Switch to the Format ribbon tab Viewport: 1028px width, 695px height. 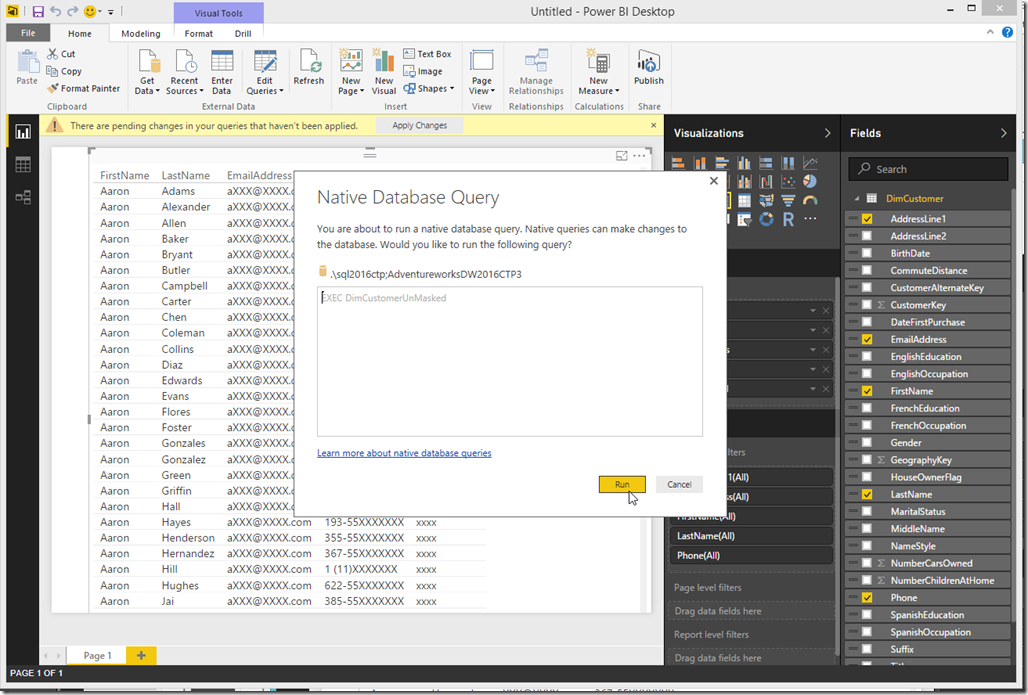pos(198,33)
